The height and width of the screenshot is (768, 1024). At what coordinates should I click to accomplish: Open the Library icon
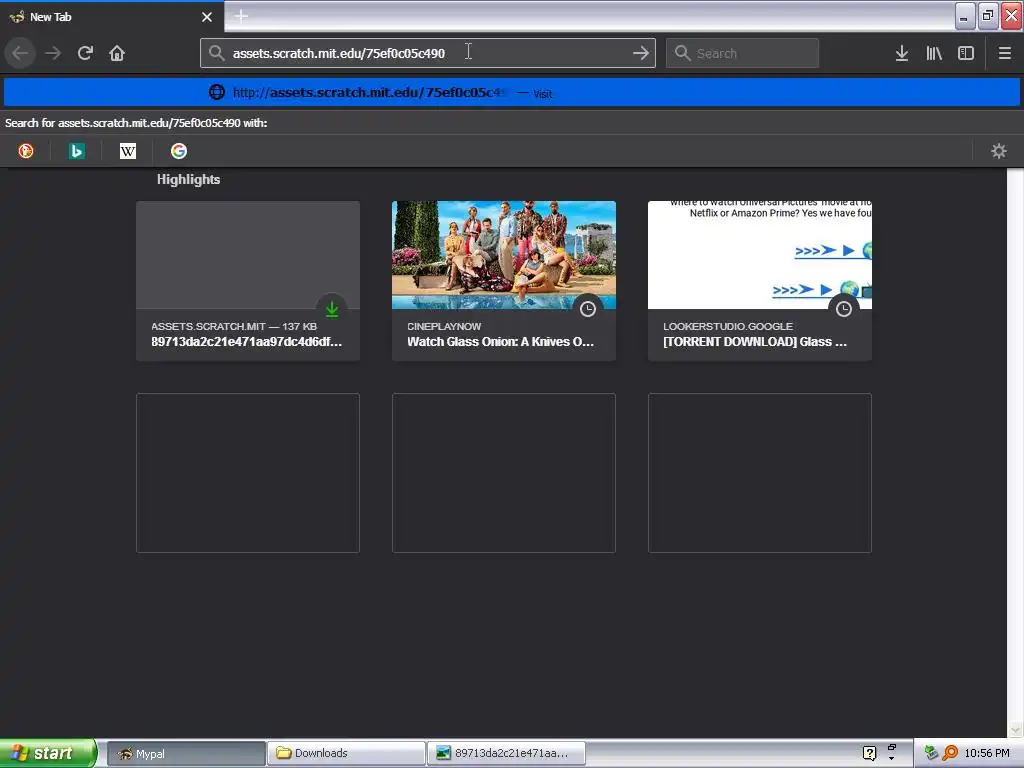[x=934, y=53]
